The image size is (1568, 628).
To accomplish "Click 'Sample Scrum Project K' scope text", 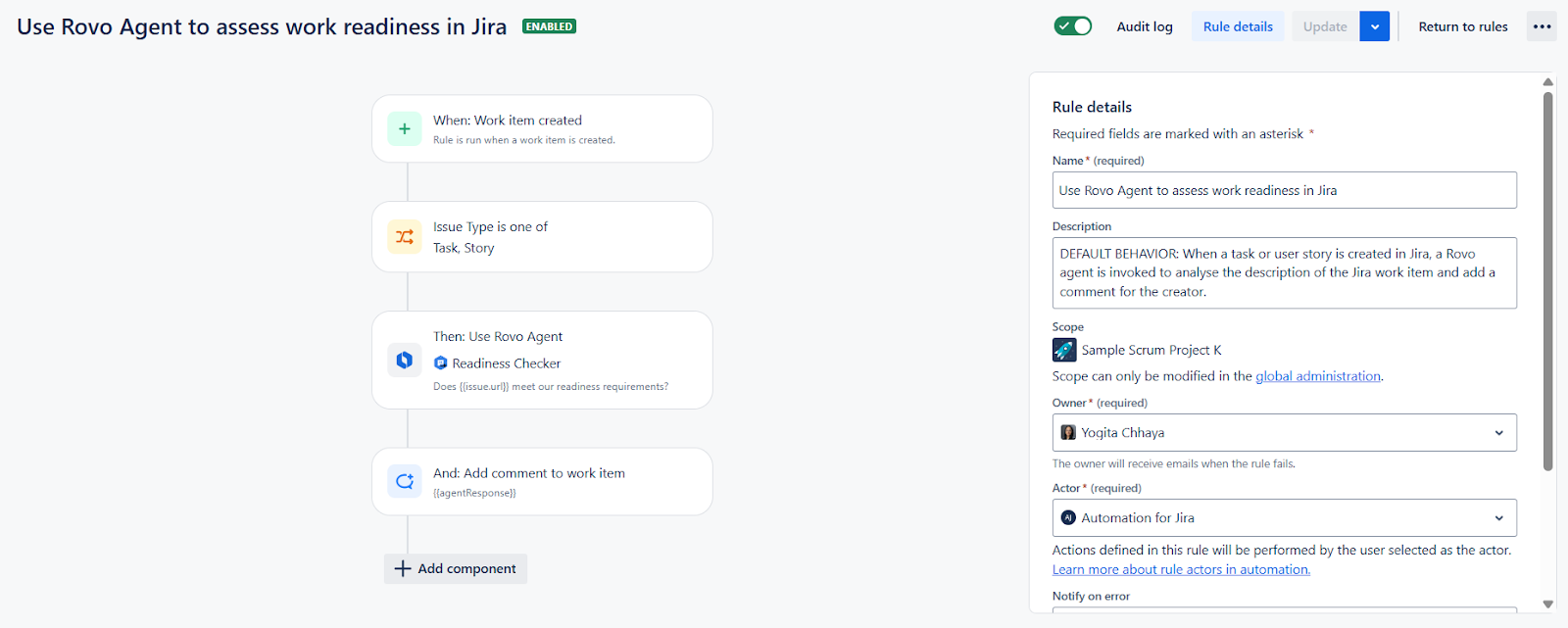I will click(1151, 350).
